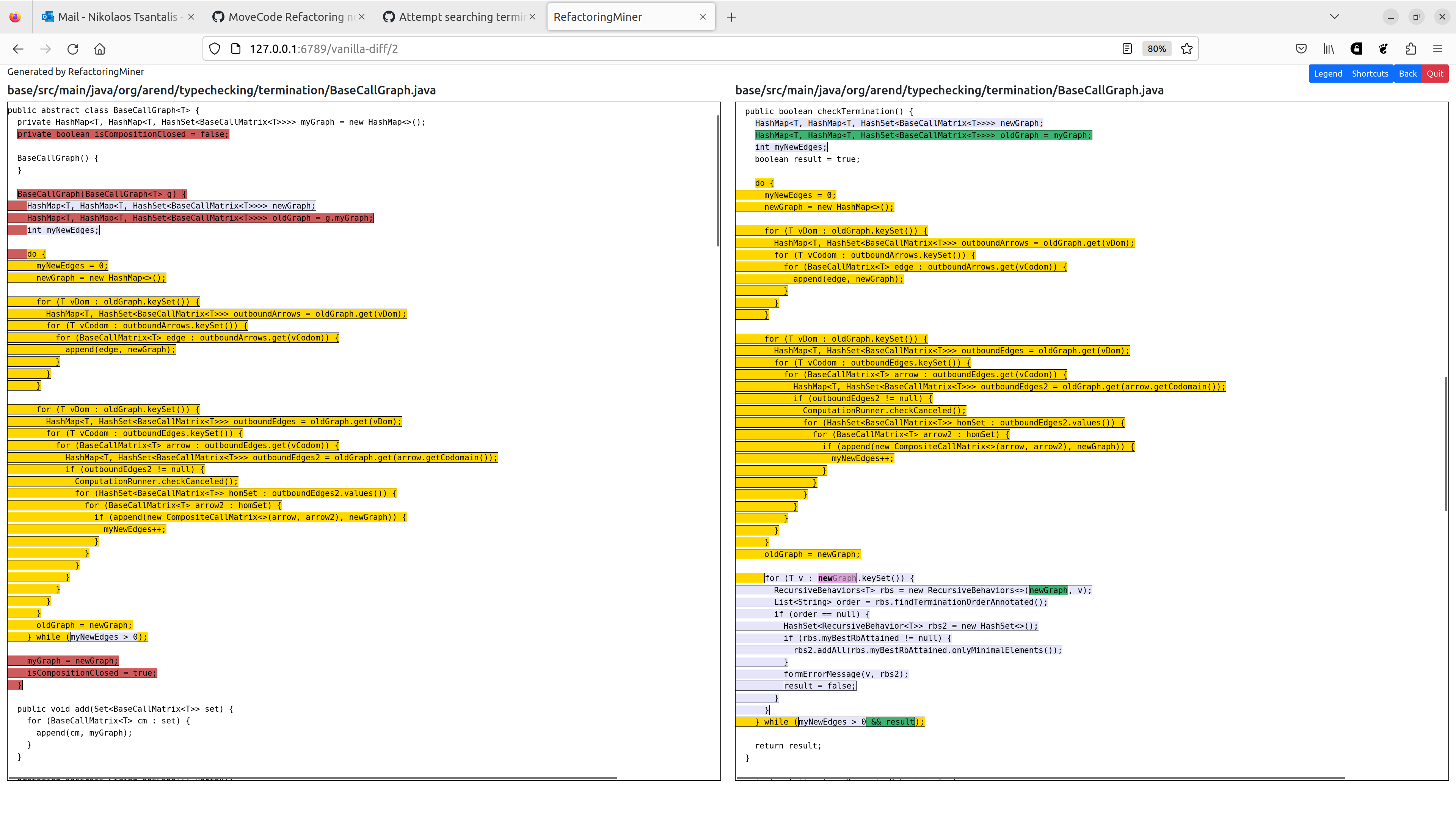The image size is (1456, 819).
Task: Click the GNOME shell extension icon
Action: 1382,49
